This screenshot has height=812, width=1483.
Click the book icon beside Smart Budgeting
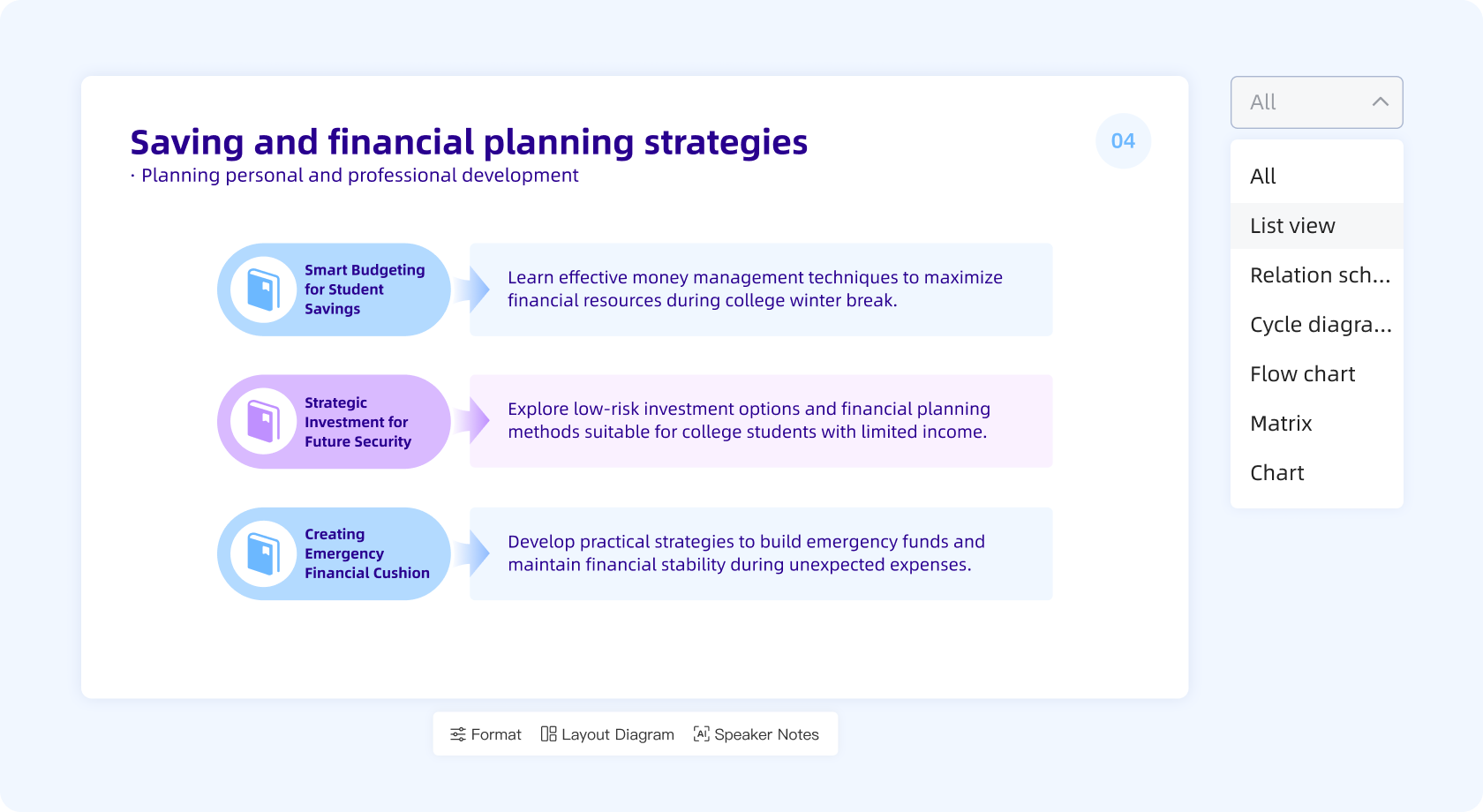tap(264, 289)
